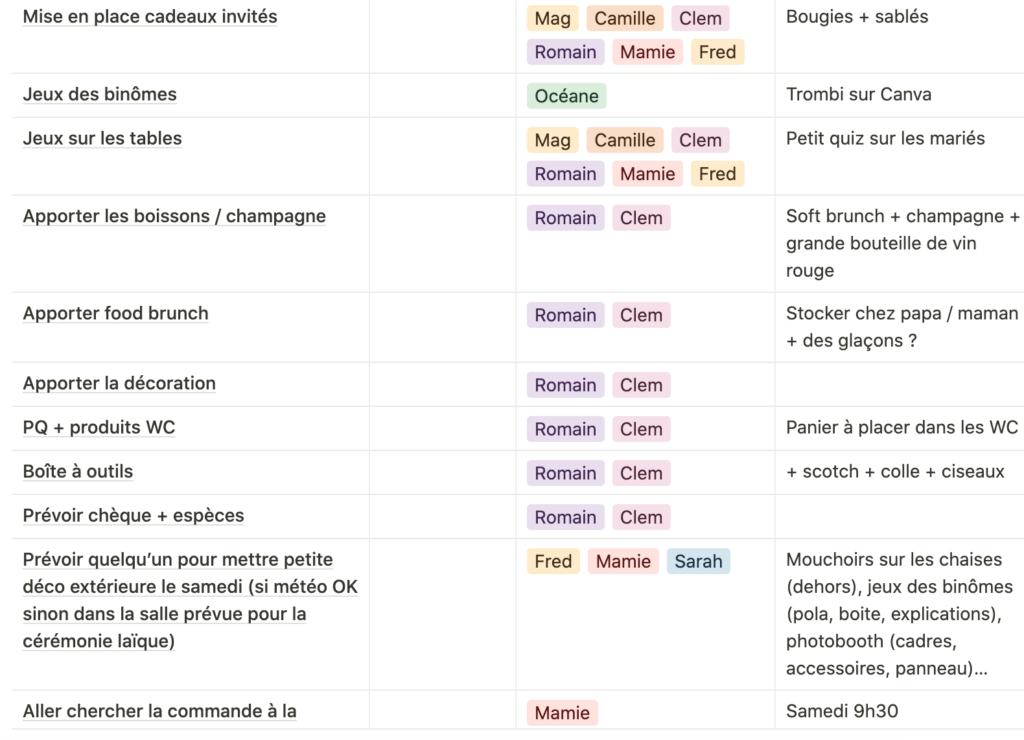Click Mamie tag in the commande row
1024x740 pixels.
(562, 713)
